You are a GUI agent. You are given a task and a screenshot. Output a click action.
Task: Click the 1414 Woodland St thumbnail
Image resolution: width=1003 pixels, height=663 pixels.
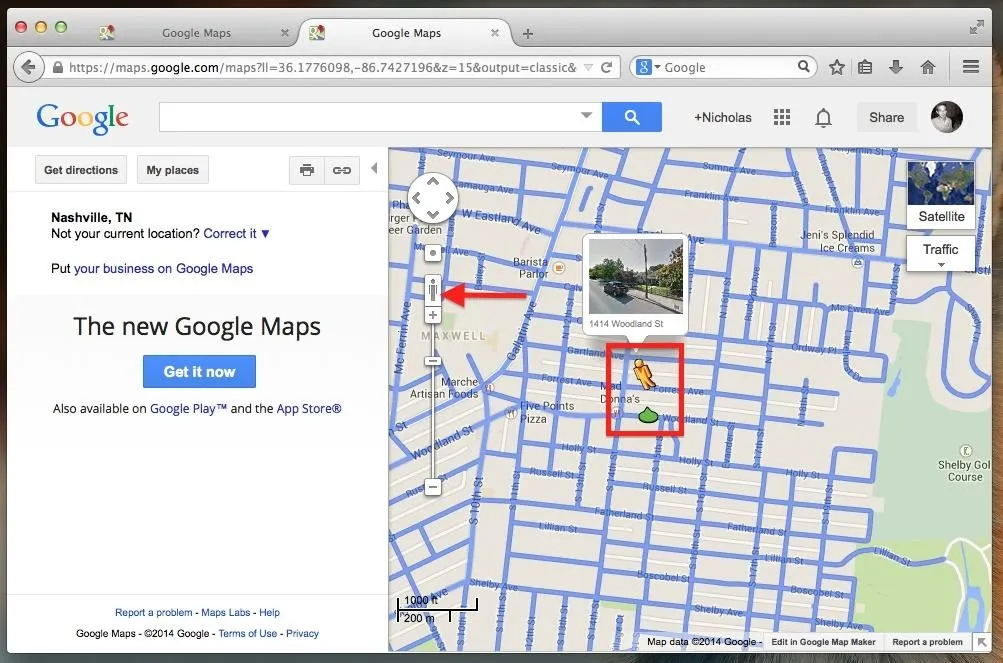pyautogui.click(x=634, y=276)
